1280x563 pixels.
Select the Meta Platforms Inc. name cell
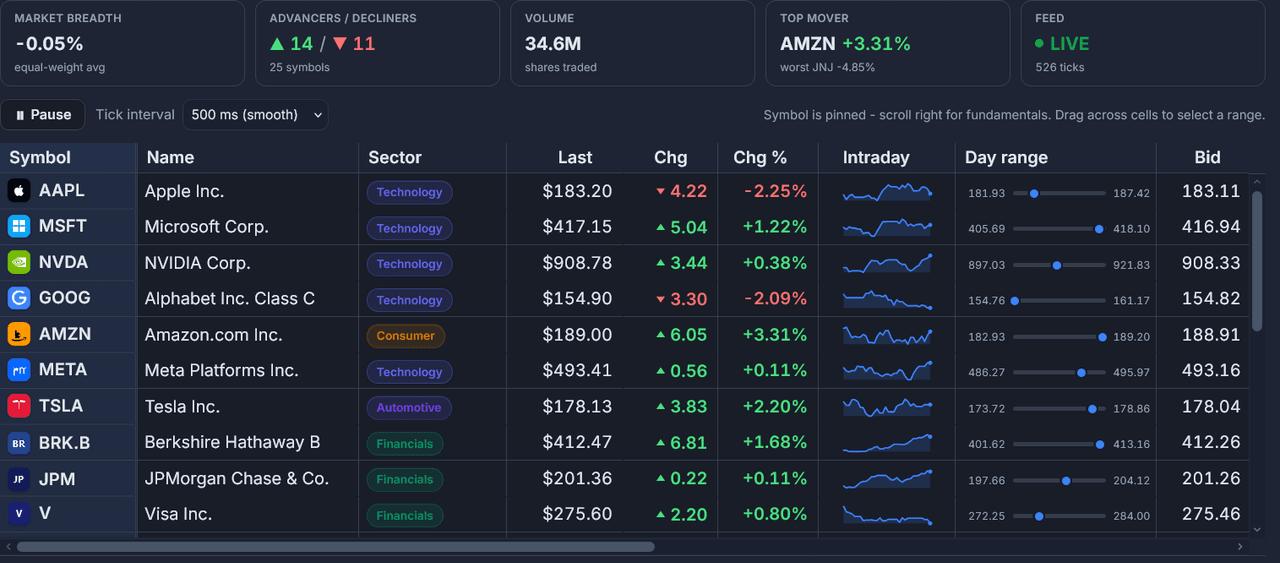pyautogui.click(x=247, y=371)
